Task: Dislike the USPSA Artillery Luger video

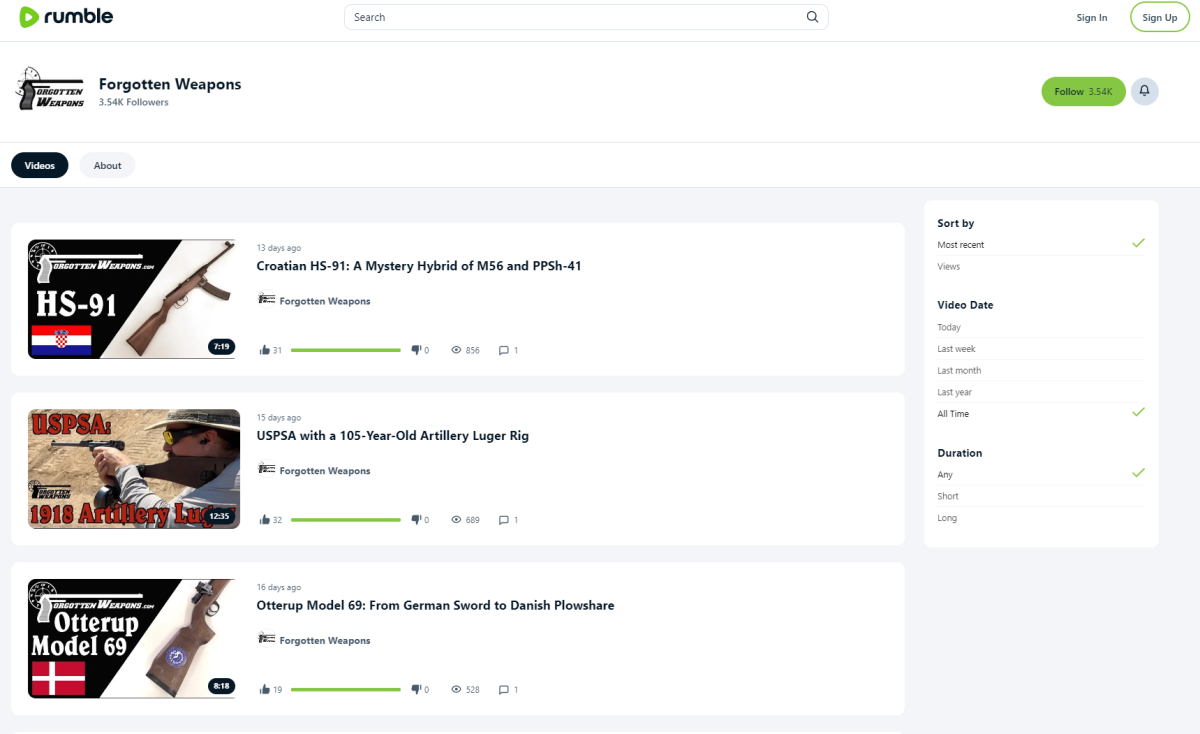Action: [416, 520]
